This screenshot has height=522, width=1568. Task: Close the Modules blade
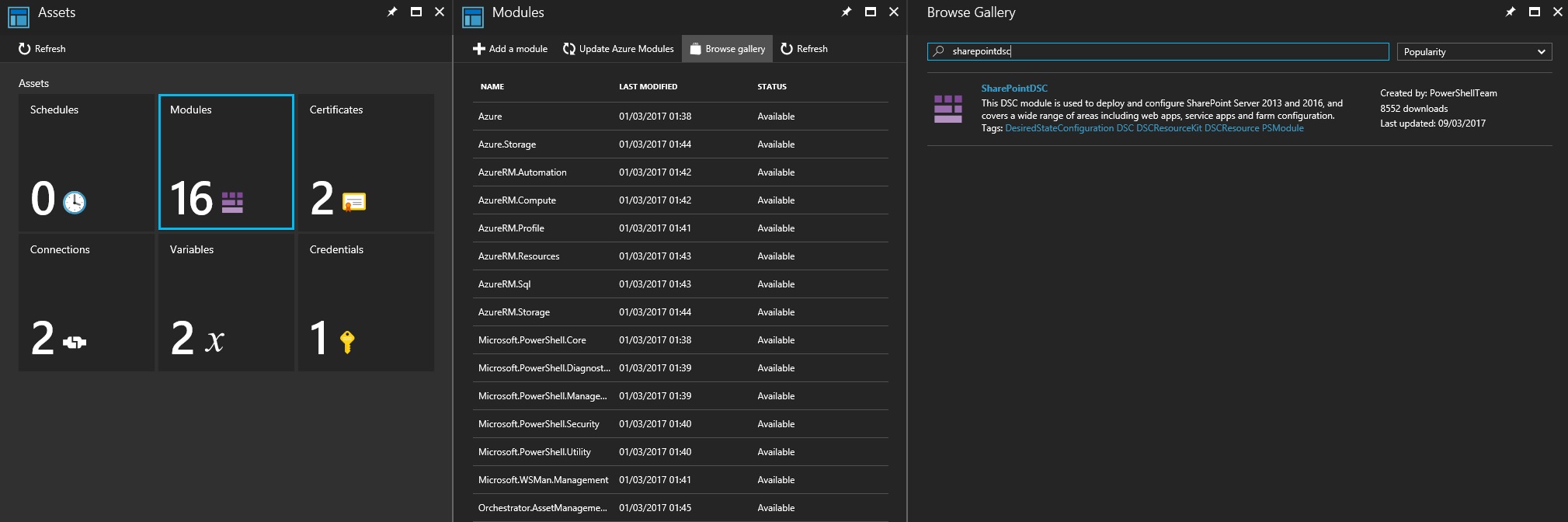coord(894,12)
